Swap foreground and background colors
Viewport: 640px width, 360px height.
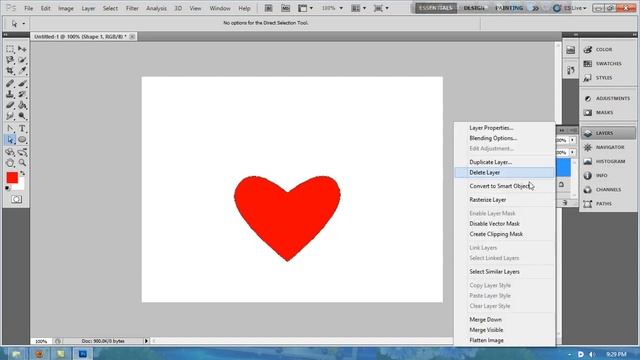22,173
